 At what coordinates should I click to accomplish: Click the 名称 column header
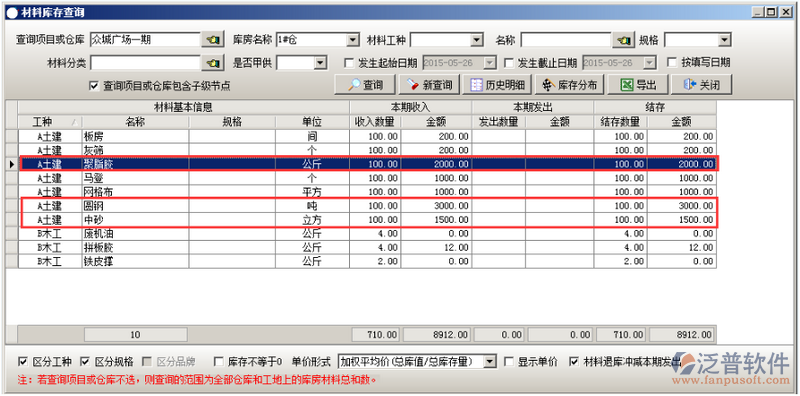pos(136,122)
